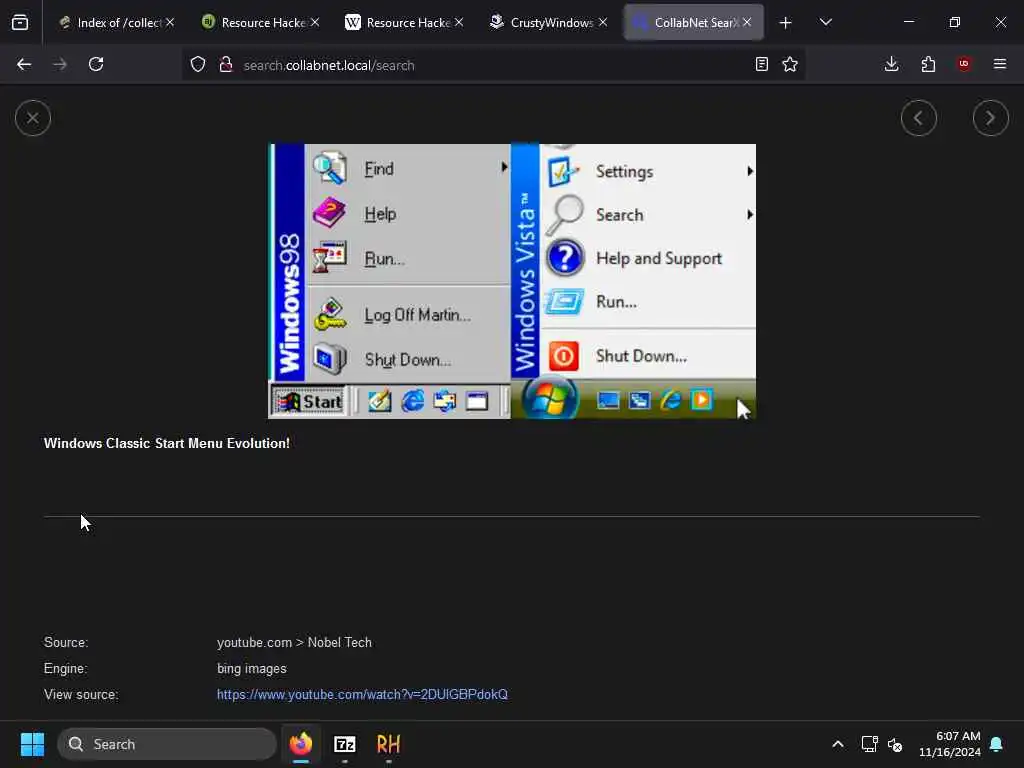Open the YouTube source link
Viewport: 1024px width, 768px height.
click(x=362, y=694)
